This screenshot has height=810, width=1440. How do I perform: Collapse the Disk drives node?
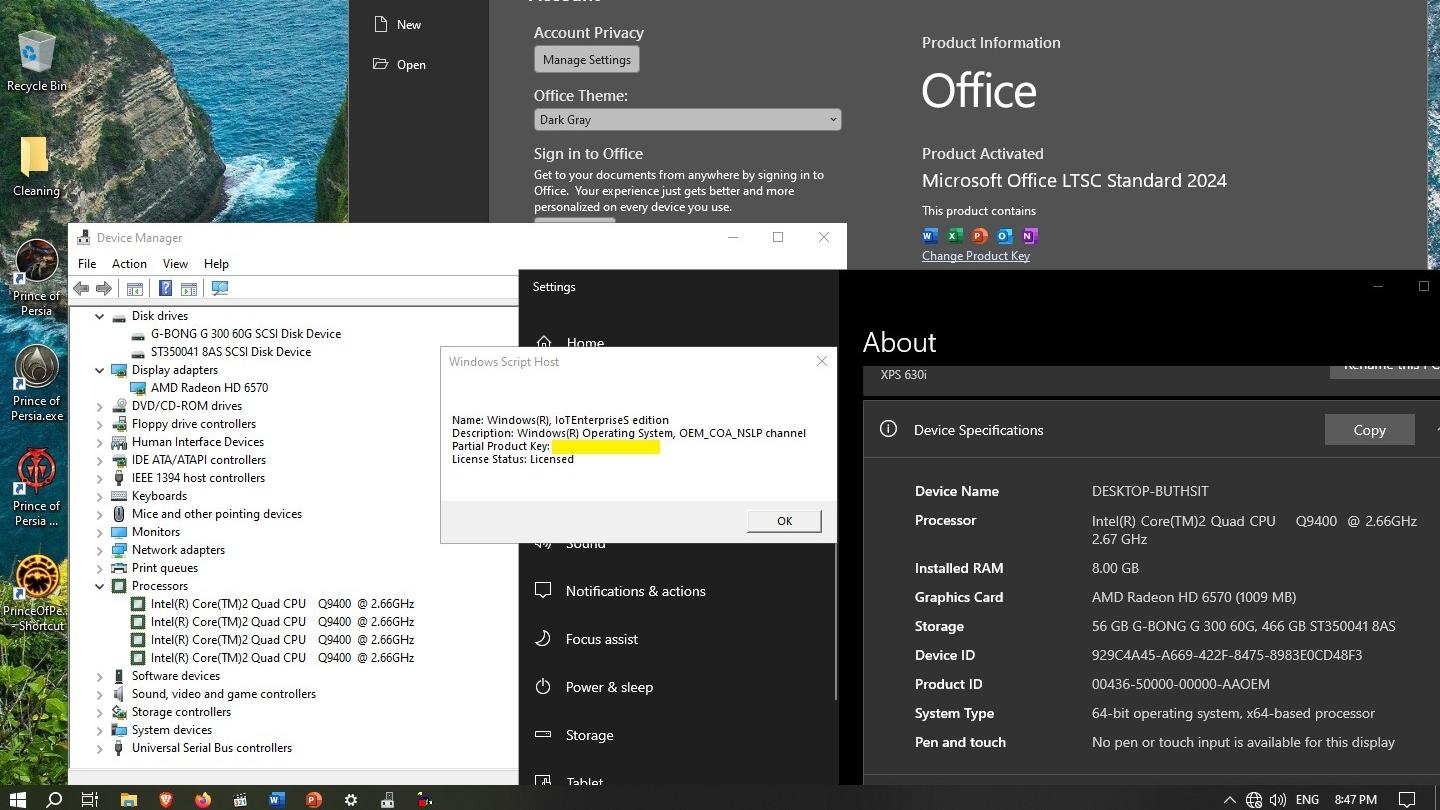click(100, 316)
